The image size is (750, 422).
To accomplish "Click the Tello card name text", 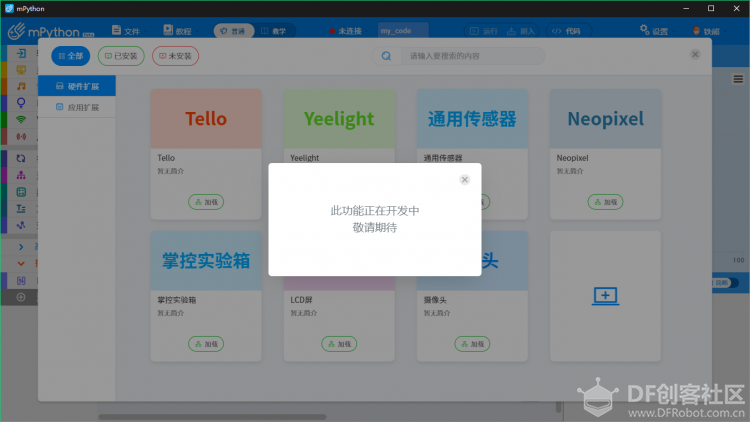I will pyautogui.click(x=166, y=158).
